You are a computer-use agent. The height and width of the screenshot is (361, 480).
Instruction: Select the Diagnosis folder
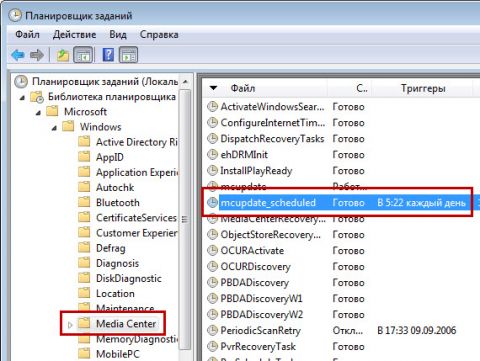coord(117,263)
